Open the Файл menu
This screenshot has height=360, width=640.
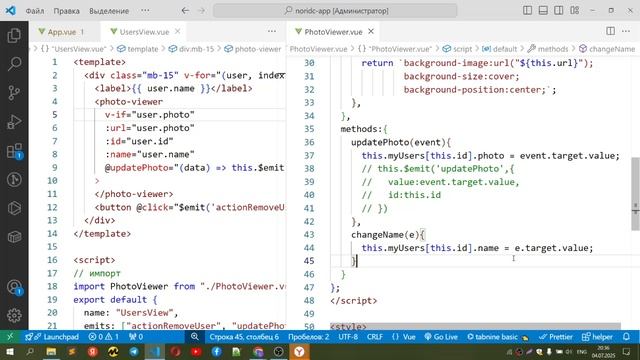tap(35, 11)
